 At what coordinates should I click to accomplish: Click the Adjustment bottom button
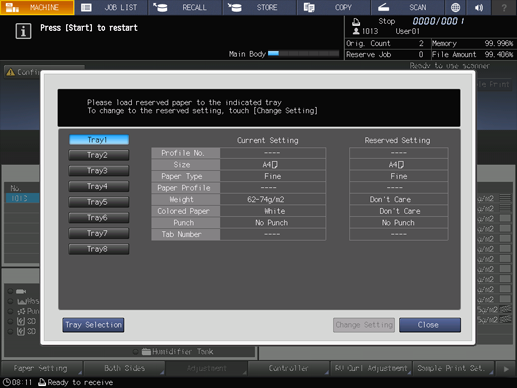206,368
